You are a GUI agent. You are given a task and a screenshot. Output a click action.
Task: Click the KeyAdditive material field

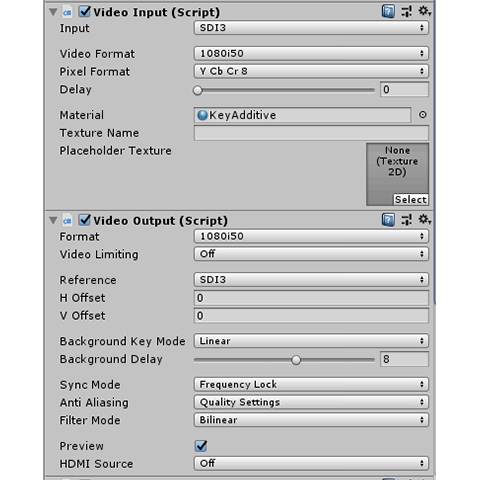pos(302,115)
